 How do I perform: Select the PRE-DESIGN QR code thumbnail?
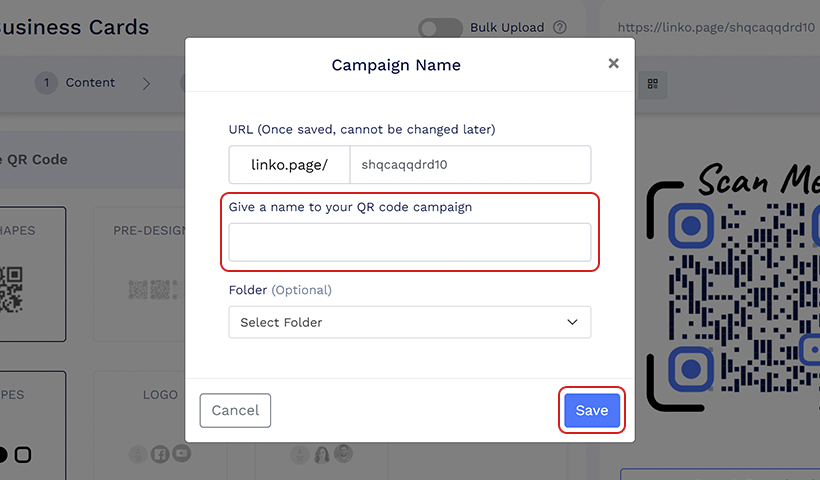point(153,290)
